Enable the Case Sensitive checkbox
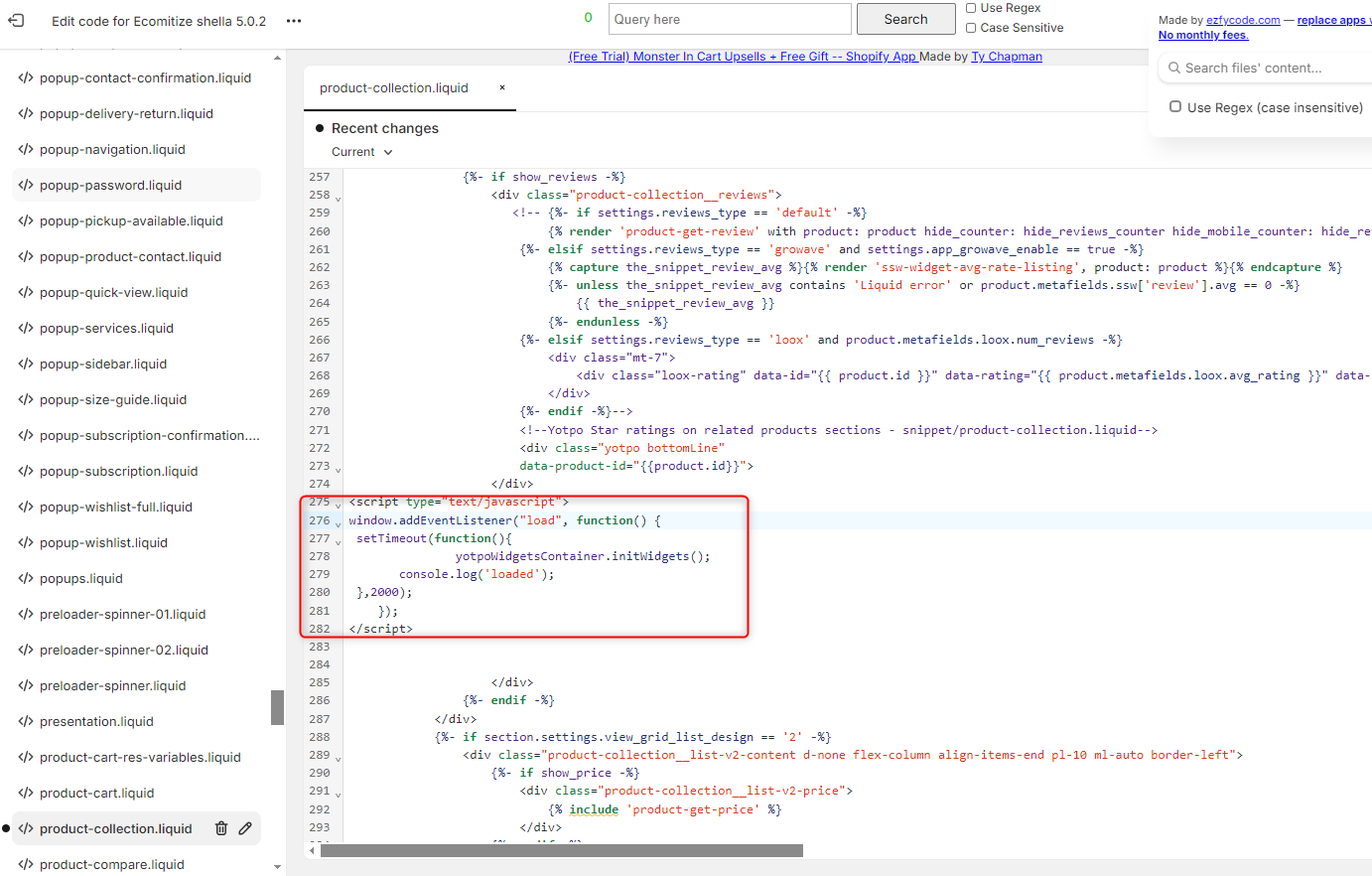This screenshot has height=876, width=1372. pyautogui.click(x=971, y=28)
